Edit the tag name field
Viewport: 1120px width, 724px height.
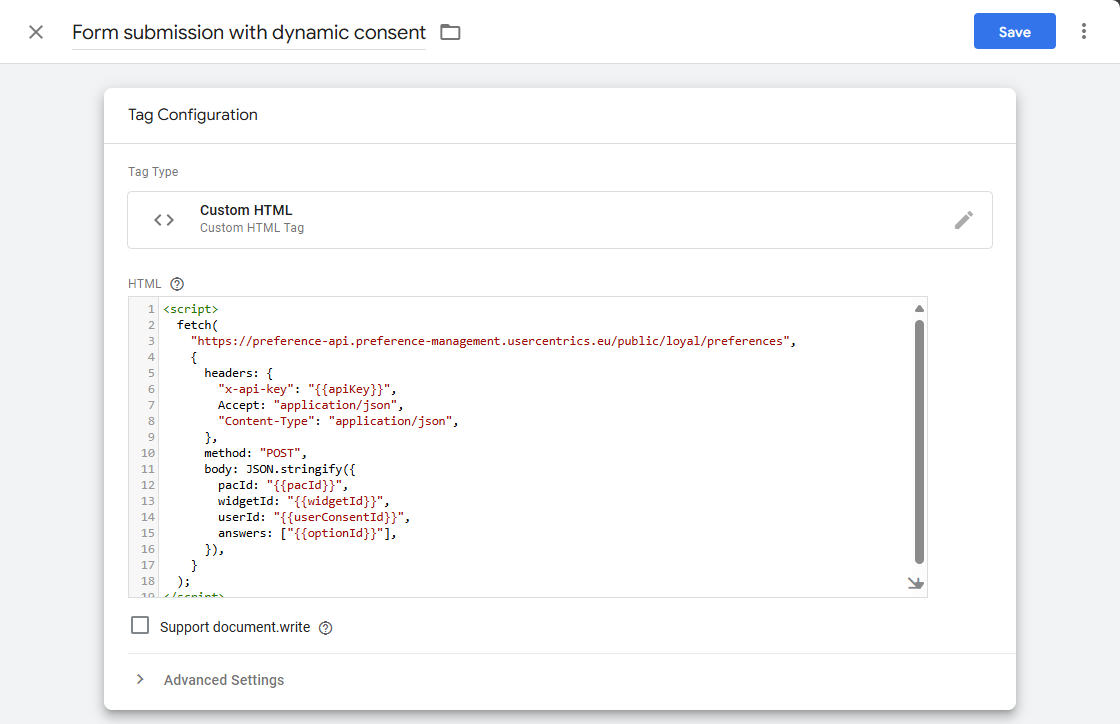(249, 33)
